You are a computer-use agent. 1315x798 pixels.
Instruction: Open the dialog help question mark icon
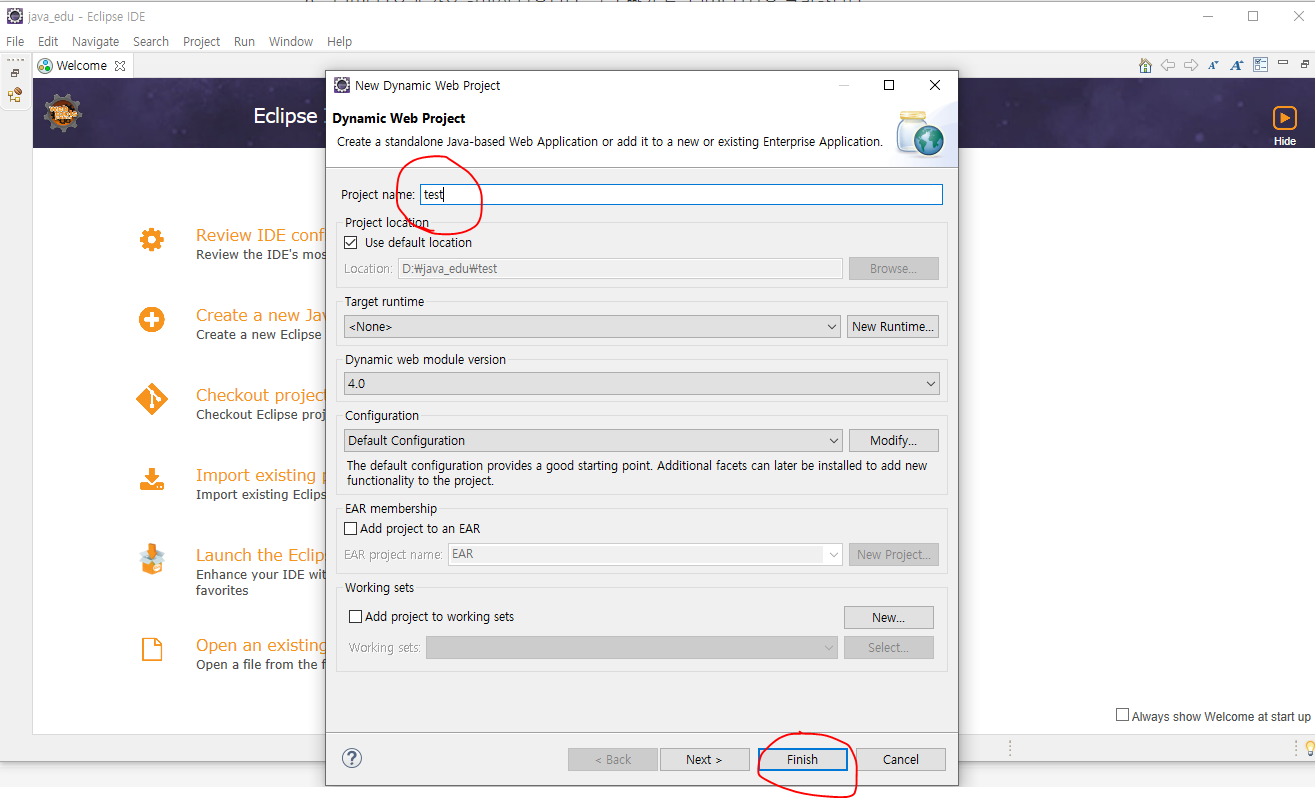pyautogui.click(x=352, y=758)
